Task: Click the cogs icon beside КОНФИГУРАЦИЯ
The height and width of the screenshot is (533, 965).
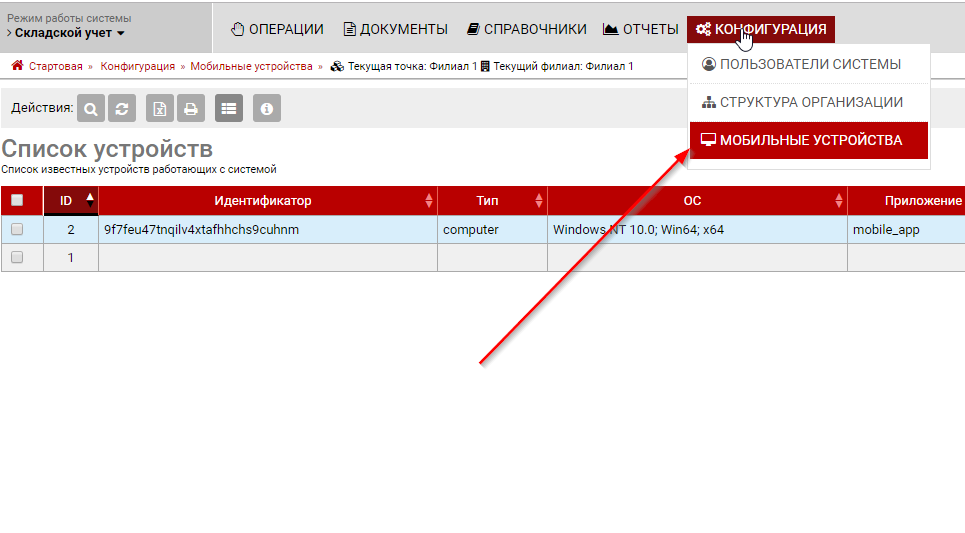Action: pos(703,29)
